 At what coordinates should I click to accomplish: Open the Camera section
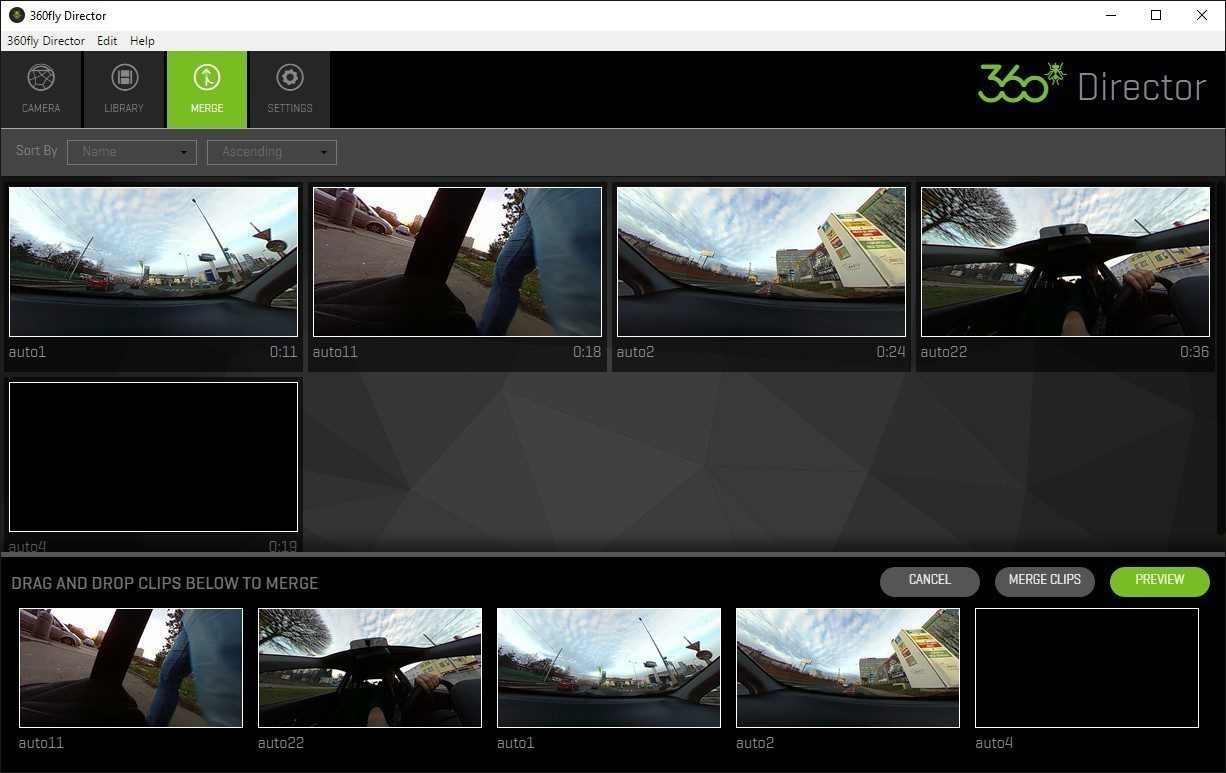pos(41,90)
